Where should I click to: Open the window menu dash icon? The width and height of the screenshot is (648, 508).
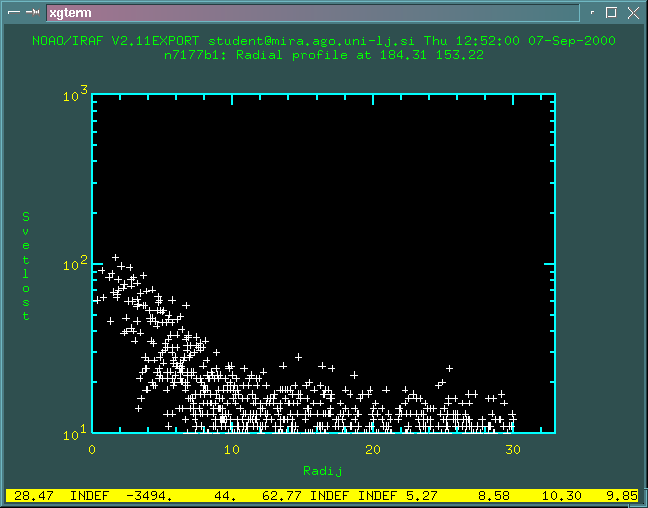point(14,12)
